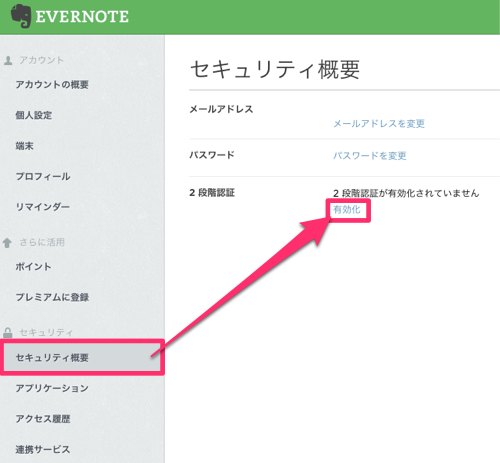Open アカウントの概要 in the sidebar

52,85
